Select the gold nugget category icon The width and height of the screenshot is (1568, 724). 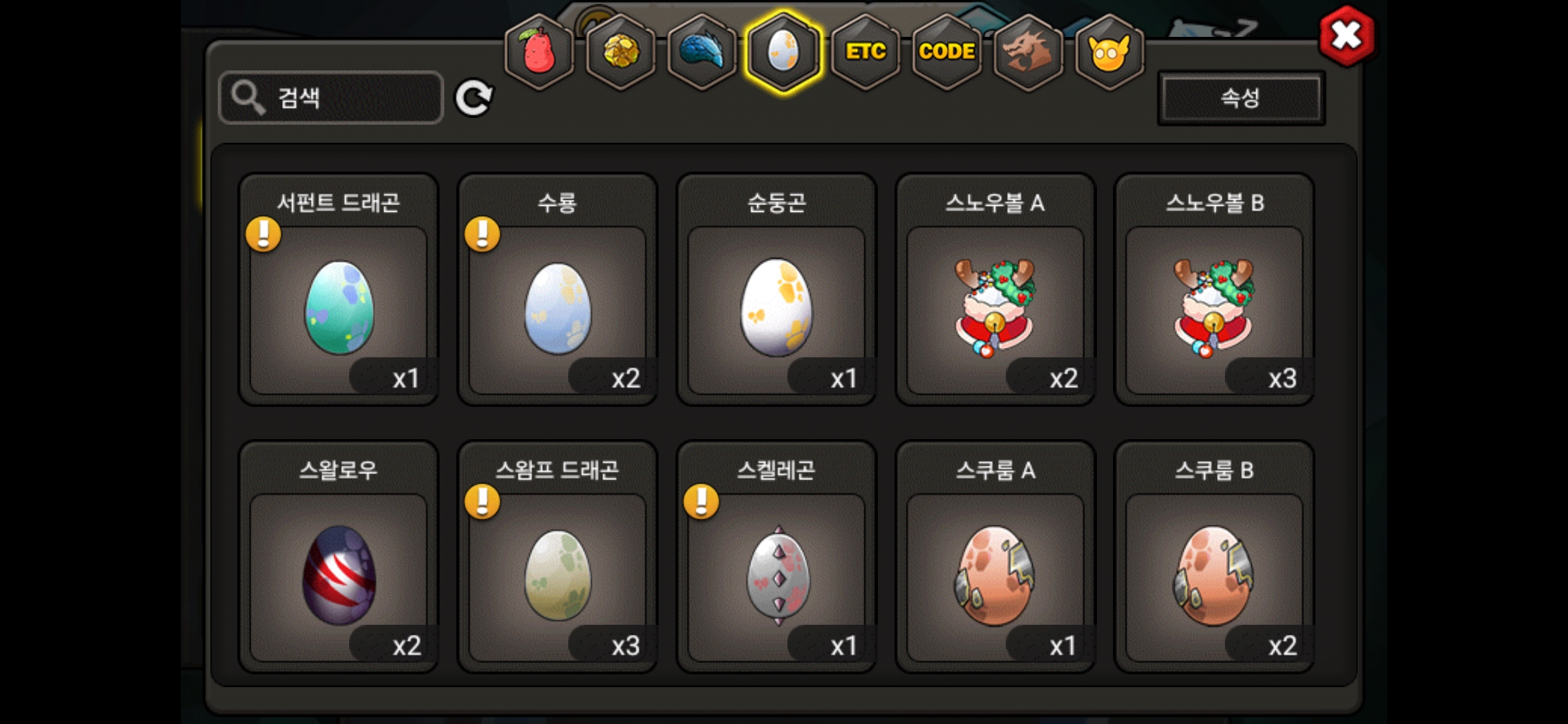[621, 52]
